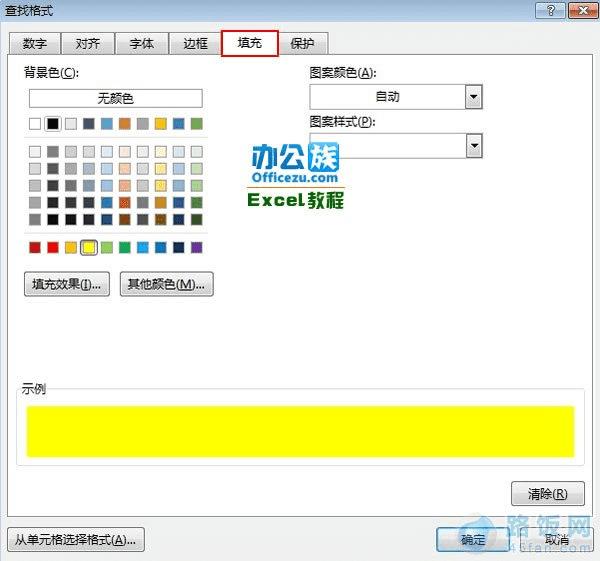The image size is (600, 561).
Task: Select the 保护 tab
Action: (302, 44)
